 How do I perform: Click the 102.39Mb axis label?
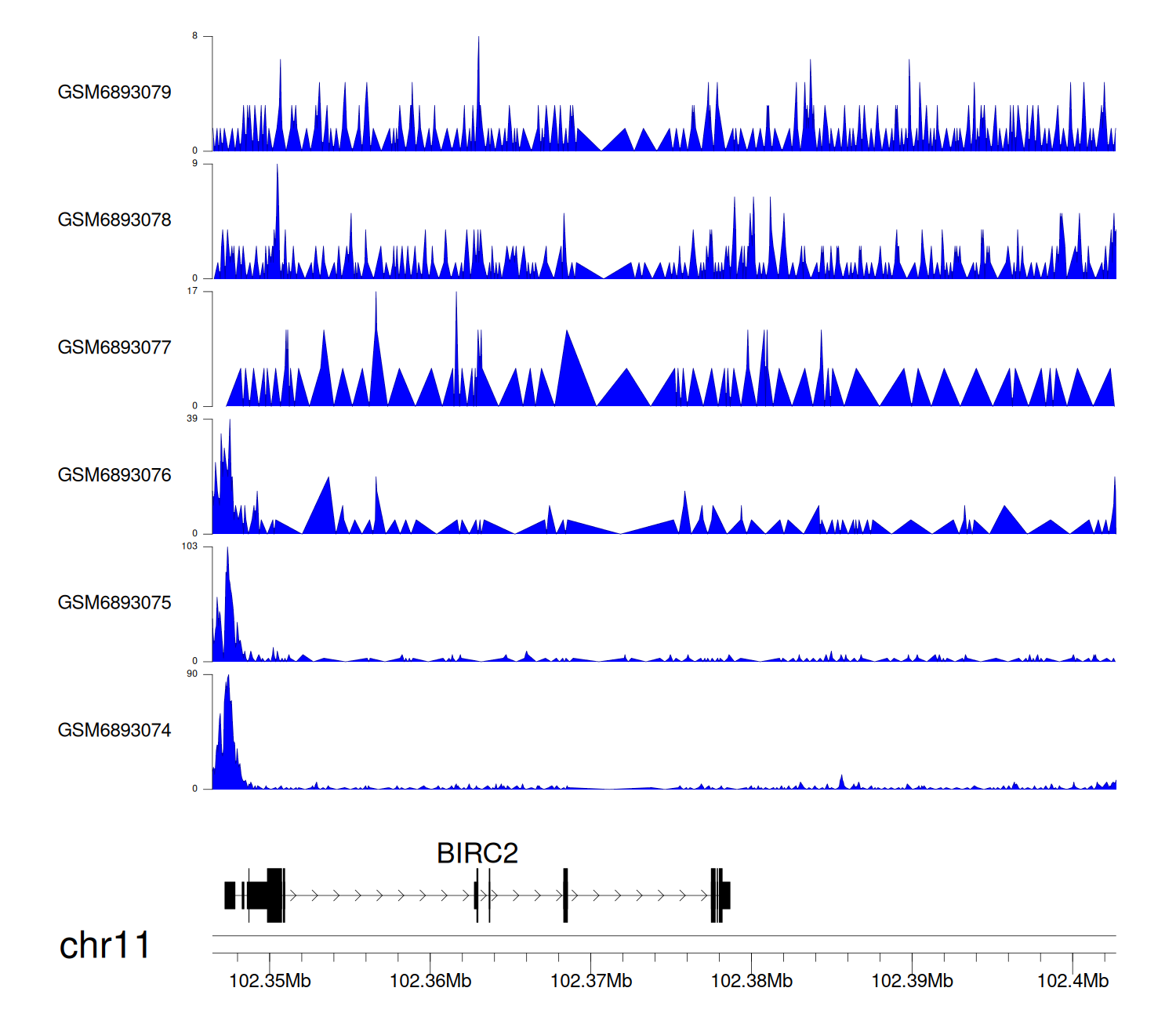(x=912, y=981)
